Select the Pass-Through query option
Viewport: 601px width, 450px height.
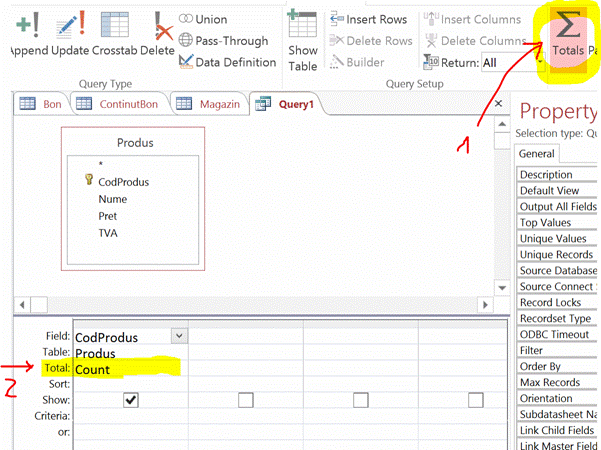(224, 41)
